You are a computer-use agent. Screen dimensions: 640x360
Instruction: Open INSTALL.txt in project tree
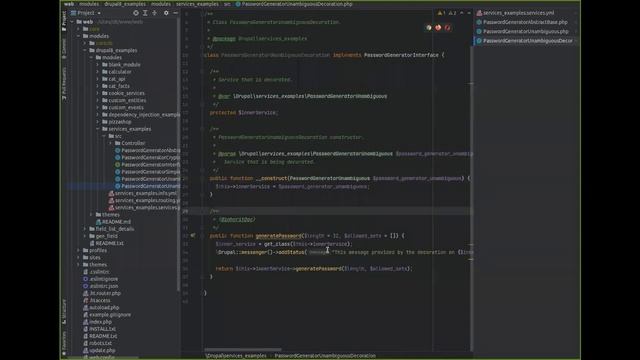[x=99, y=329]
